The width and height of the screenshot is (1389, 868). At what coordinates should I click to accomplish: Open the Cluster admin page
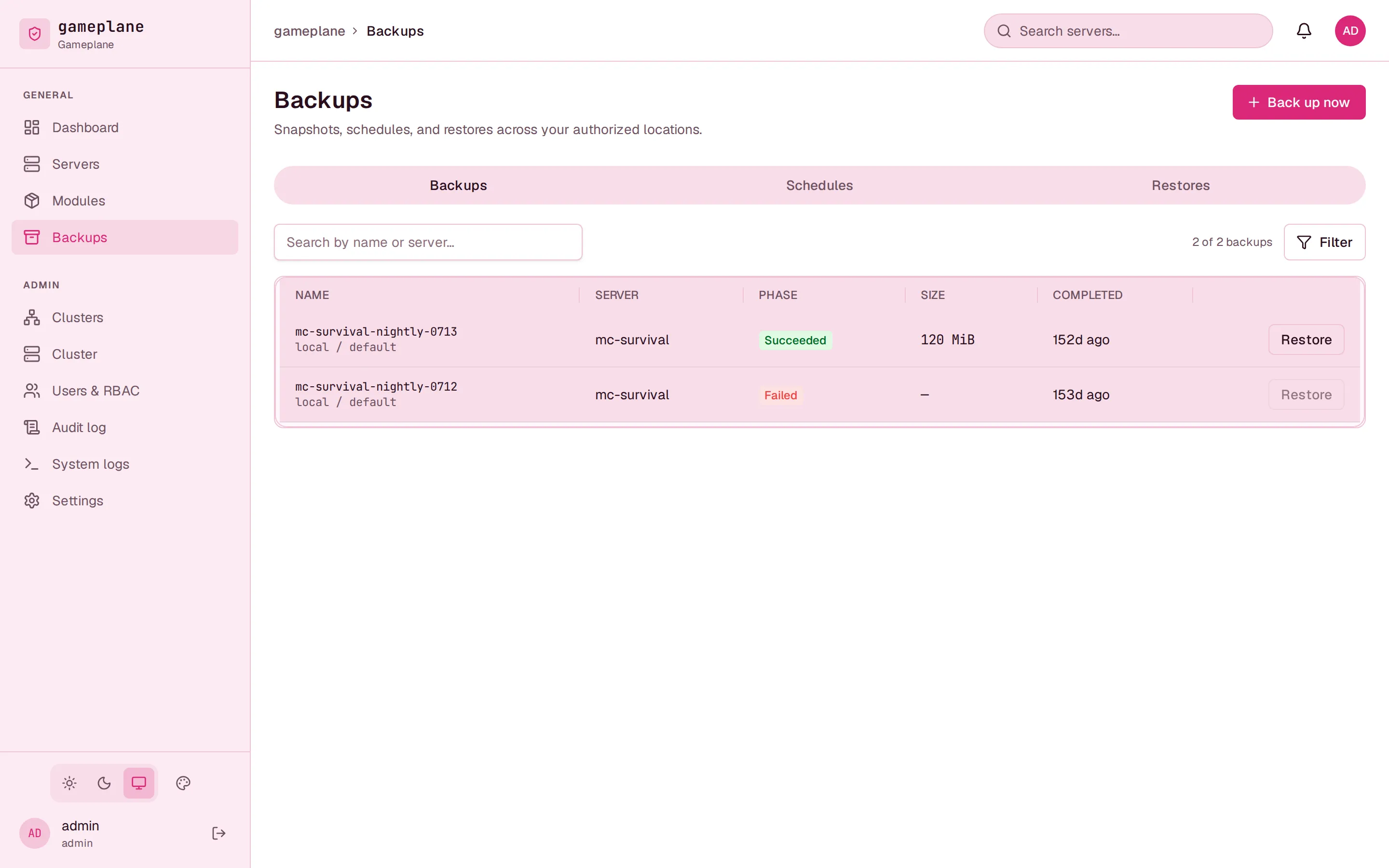point(124,354)
